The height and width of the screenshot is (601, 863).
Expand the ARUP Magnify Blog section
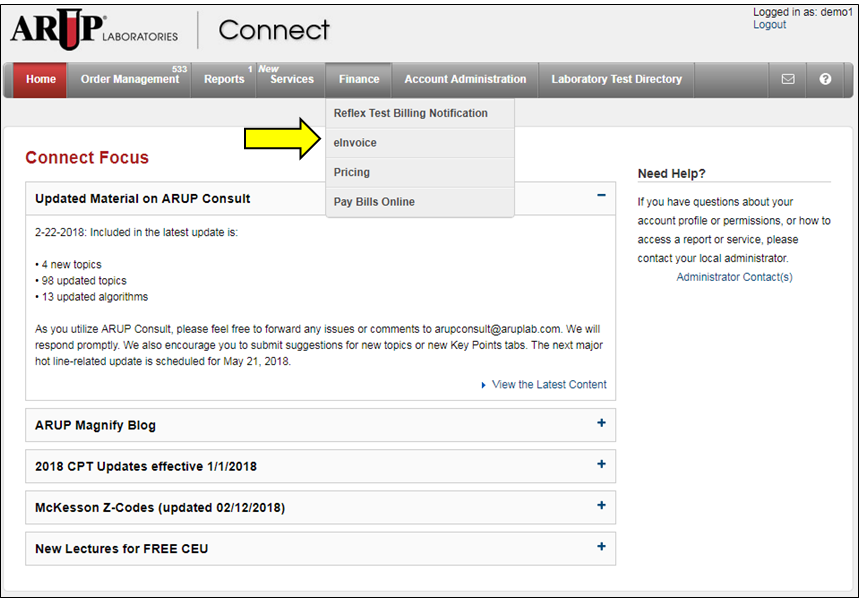[602, 423]
